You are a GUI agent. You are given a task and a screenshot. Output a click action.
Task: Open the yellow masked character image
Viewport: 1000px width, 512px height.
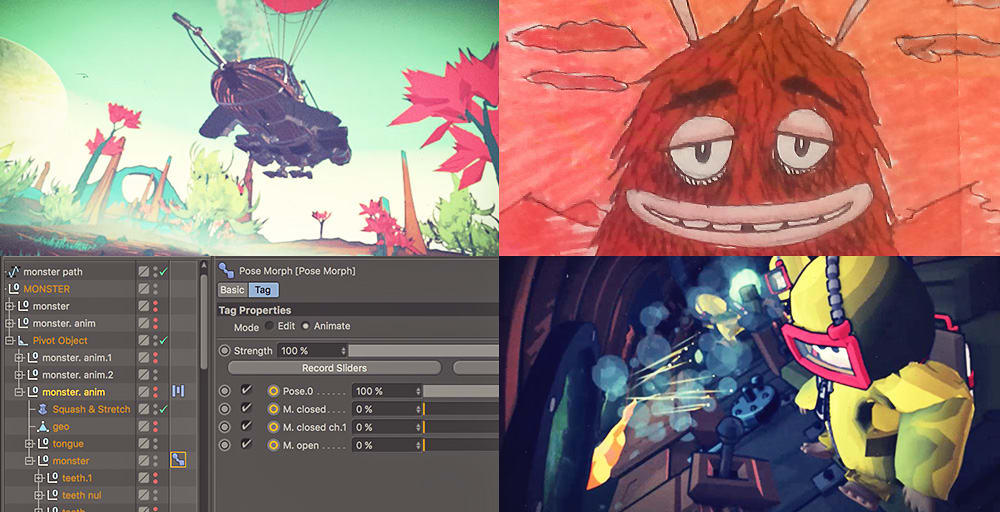click(x=749, y=384)
